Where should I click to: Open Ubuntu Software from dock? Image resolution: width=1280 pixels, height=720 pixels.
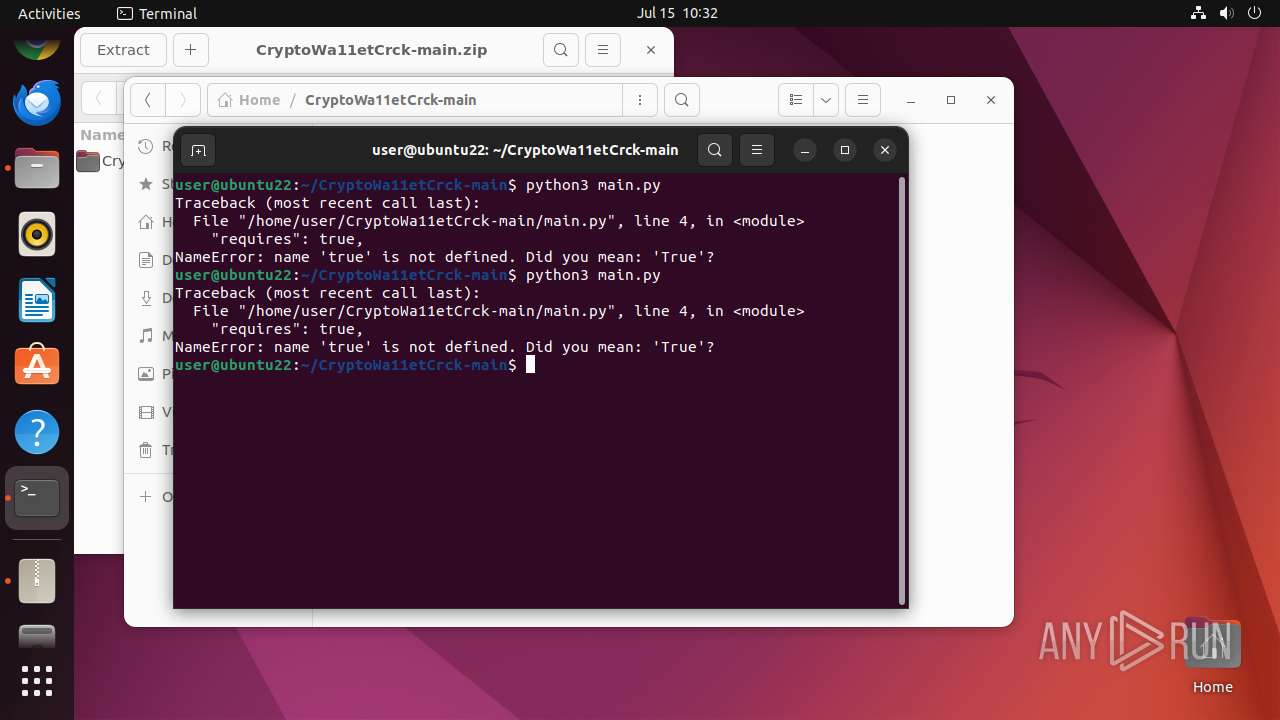[x=37, y=366]
